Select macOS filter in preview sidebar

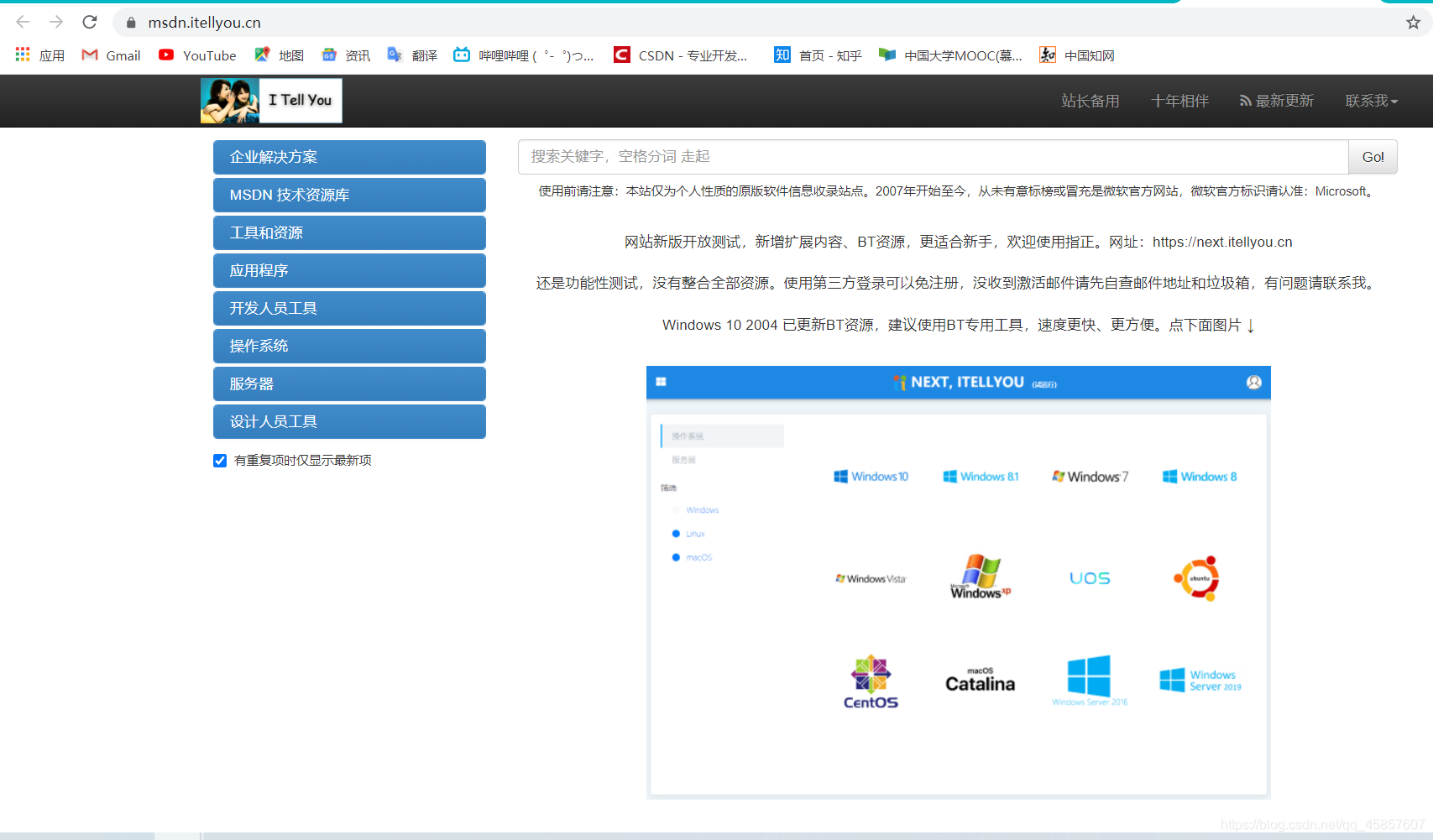(x=693, y=557)
